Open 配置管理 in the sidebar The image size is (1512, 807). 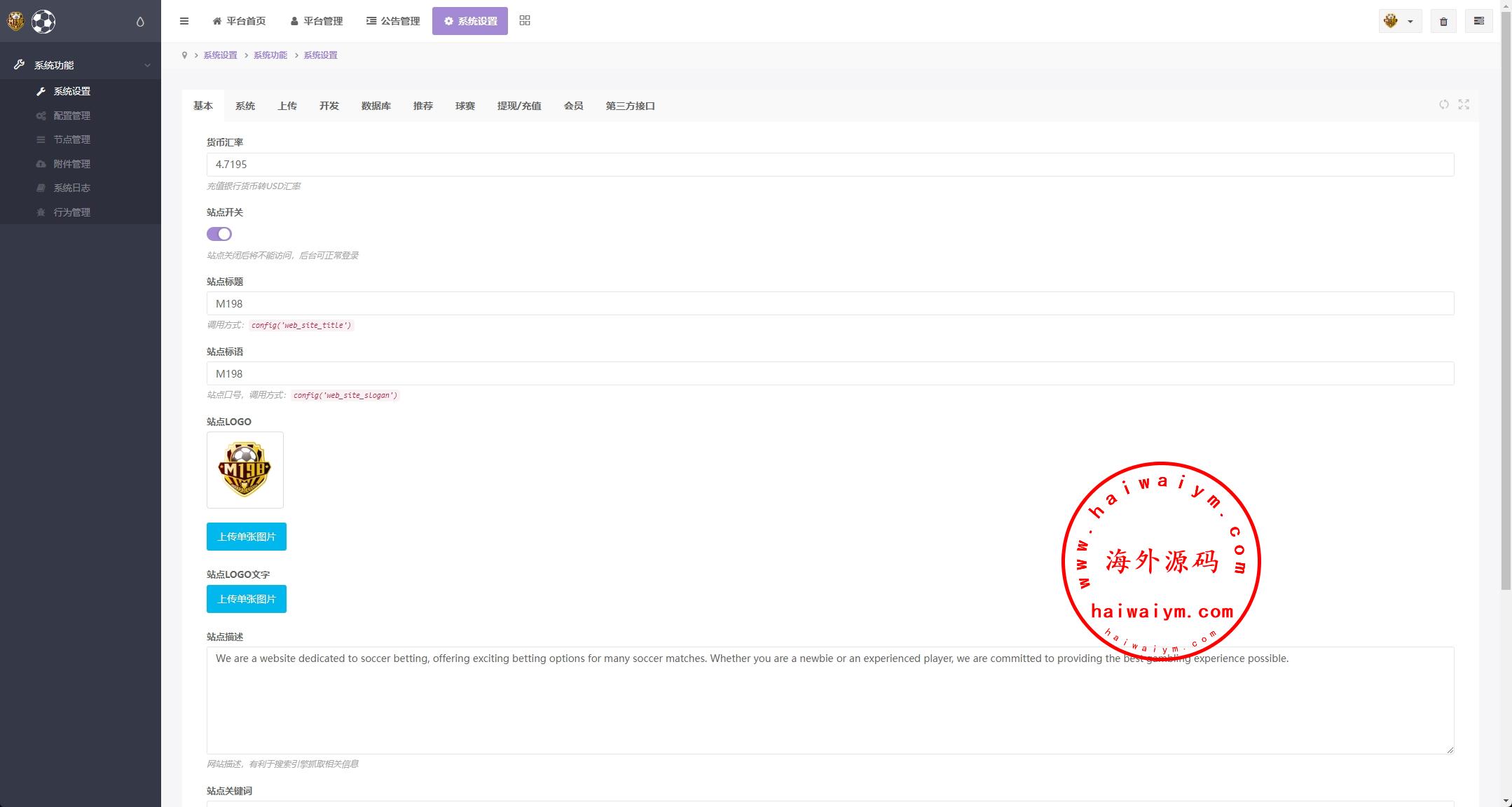(x=71, y=116)
